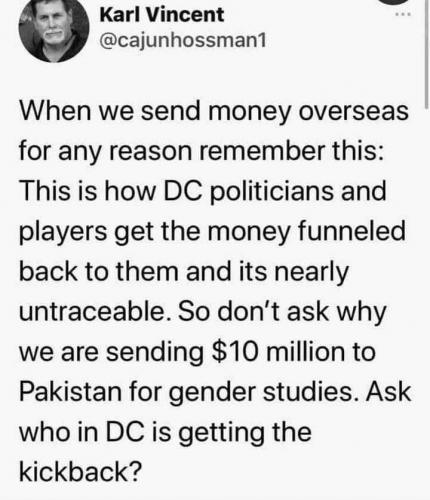The width and height of the screenshot is (430, 500).
Task: Click the phrase "gender studies."
Action: click(265, 392)
